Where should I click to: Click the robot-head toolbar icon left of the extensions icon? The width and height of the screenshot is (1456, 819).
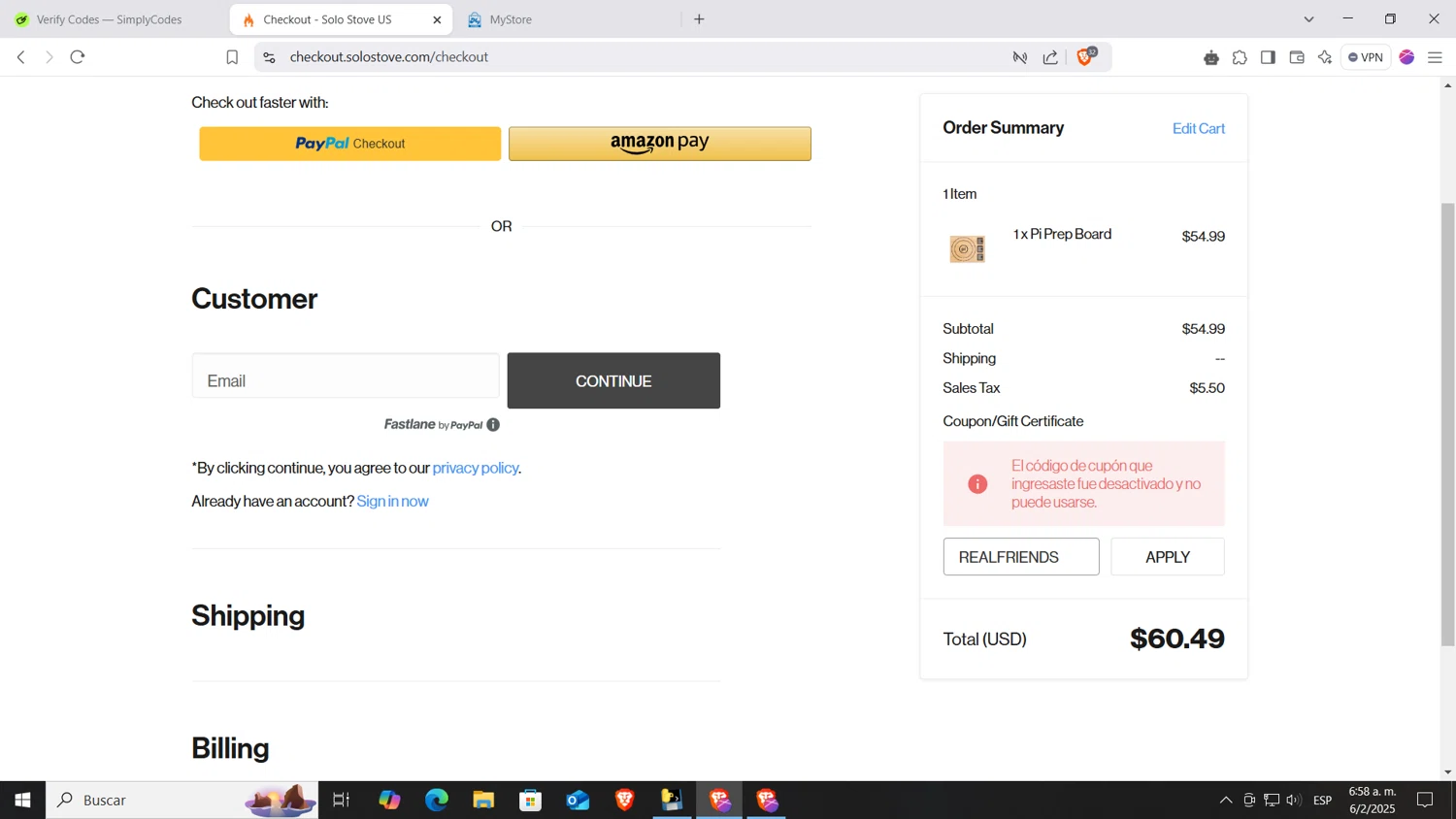pos(1210,57)
